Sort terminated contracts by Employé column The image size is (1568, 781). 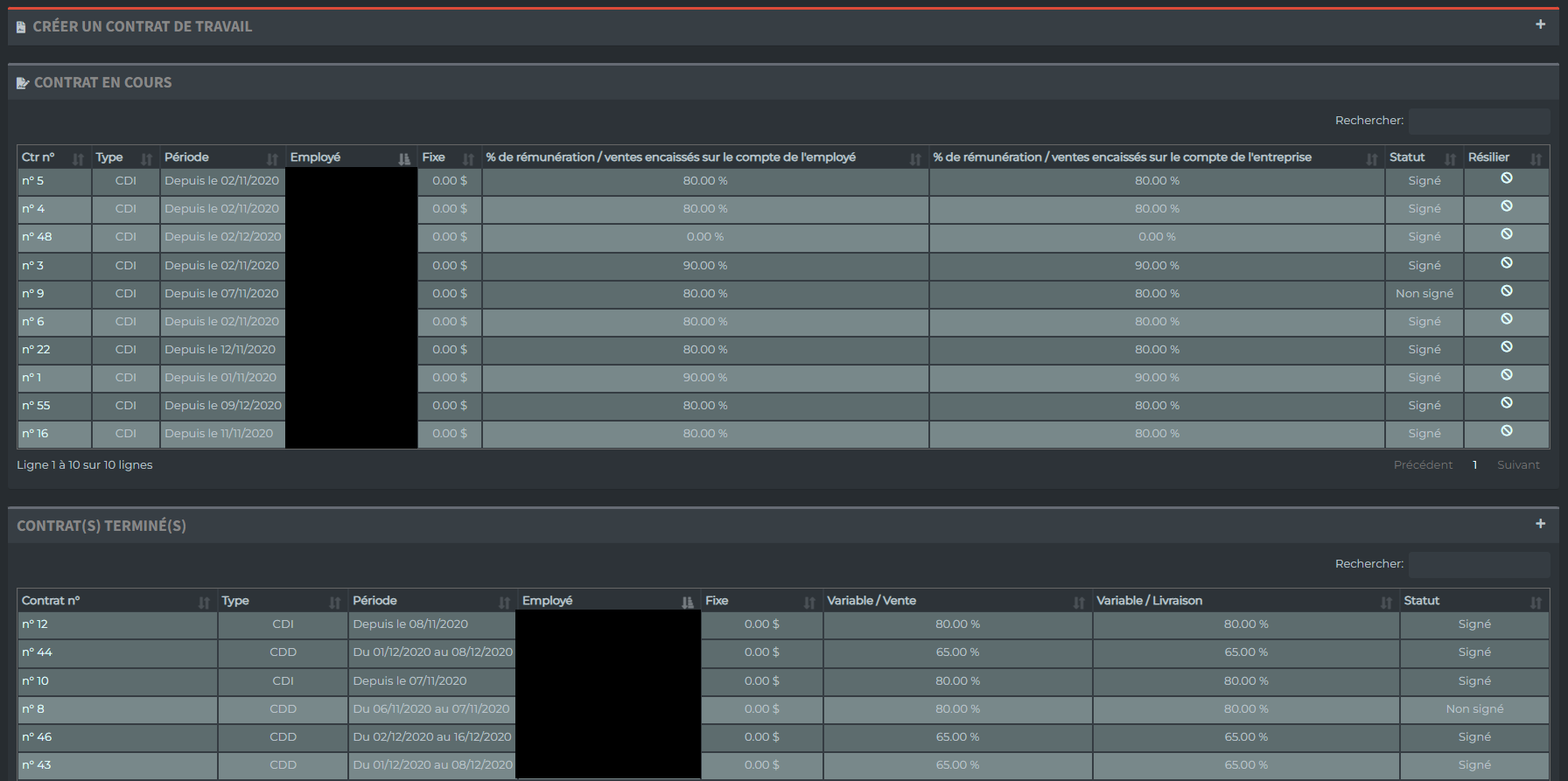pyautogui.click(x=609, y=600)
